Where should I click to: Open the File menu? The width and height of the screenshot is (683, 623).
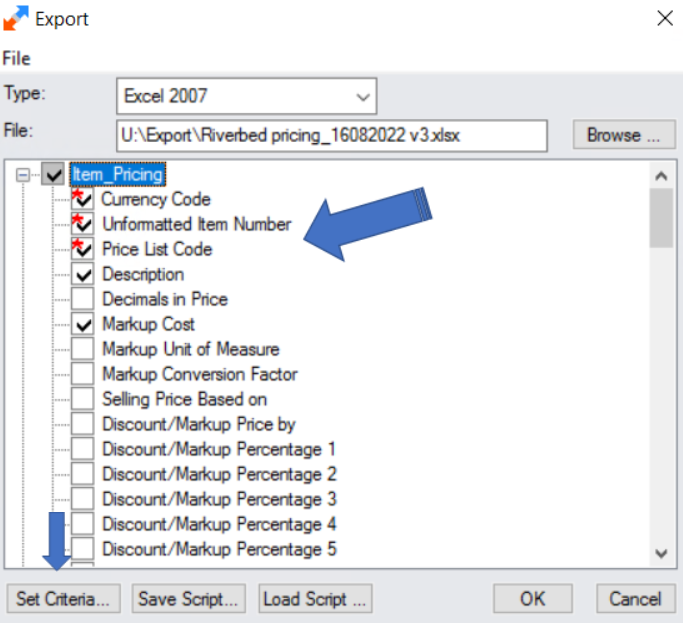(16, 59)
